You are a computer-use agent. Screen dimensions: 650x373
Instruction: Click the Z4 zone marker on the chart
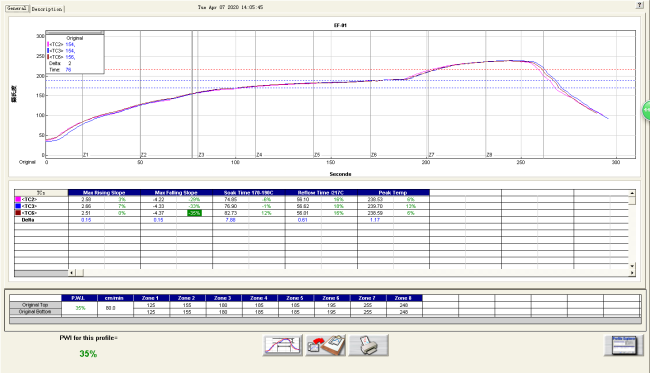tap(259, 155)
